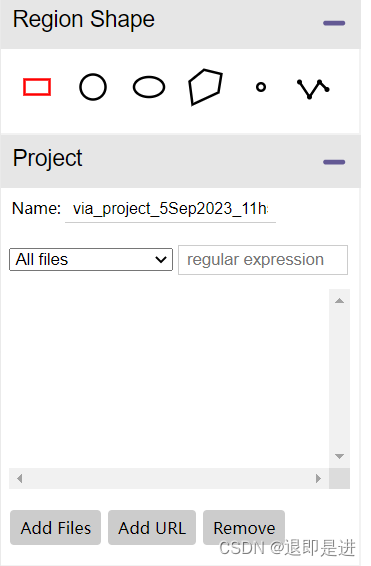
Task: Click the file list scroll-down arrow
Action: [339, 456]
